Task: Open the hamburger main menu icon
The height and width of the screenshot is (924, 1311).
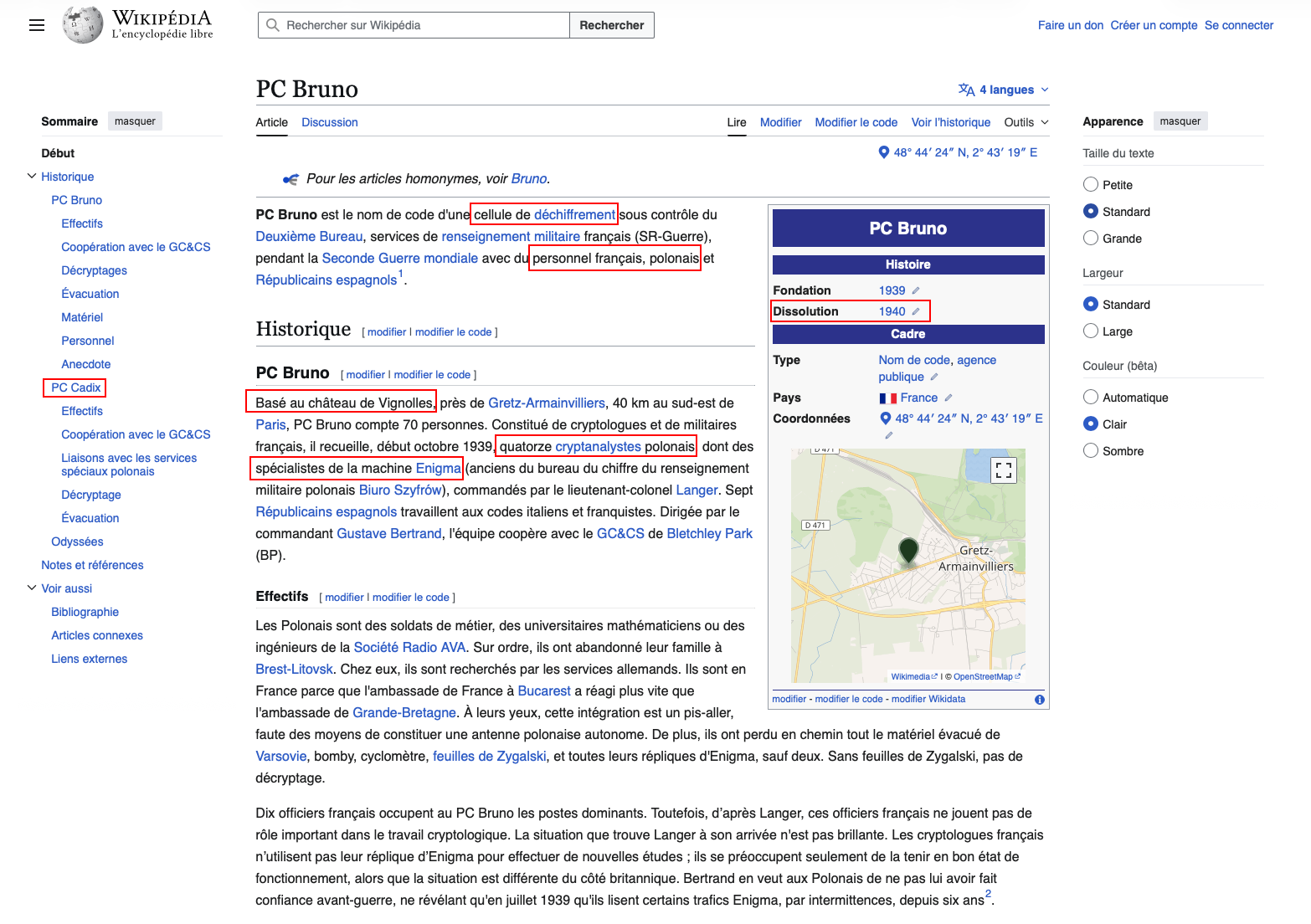Action: click(x=36, y=25)
